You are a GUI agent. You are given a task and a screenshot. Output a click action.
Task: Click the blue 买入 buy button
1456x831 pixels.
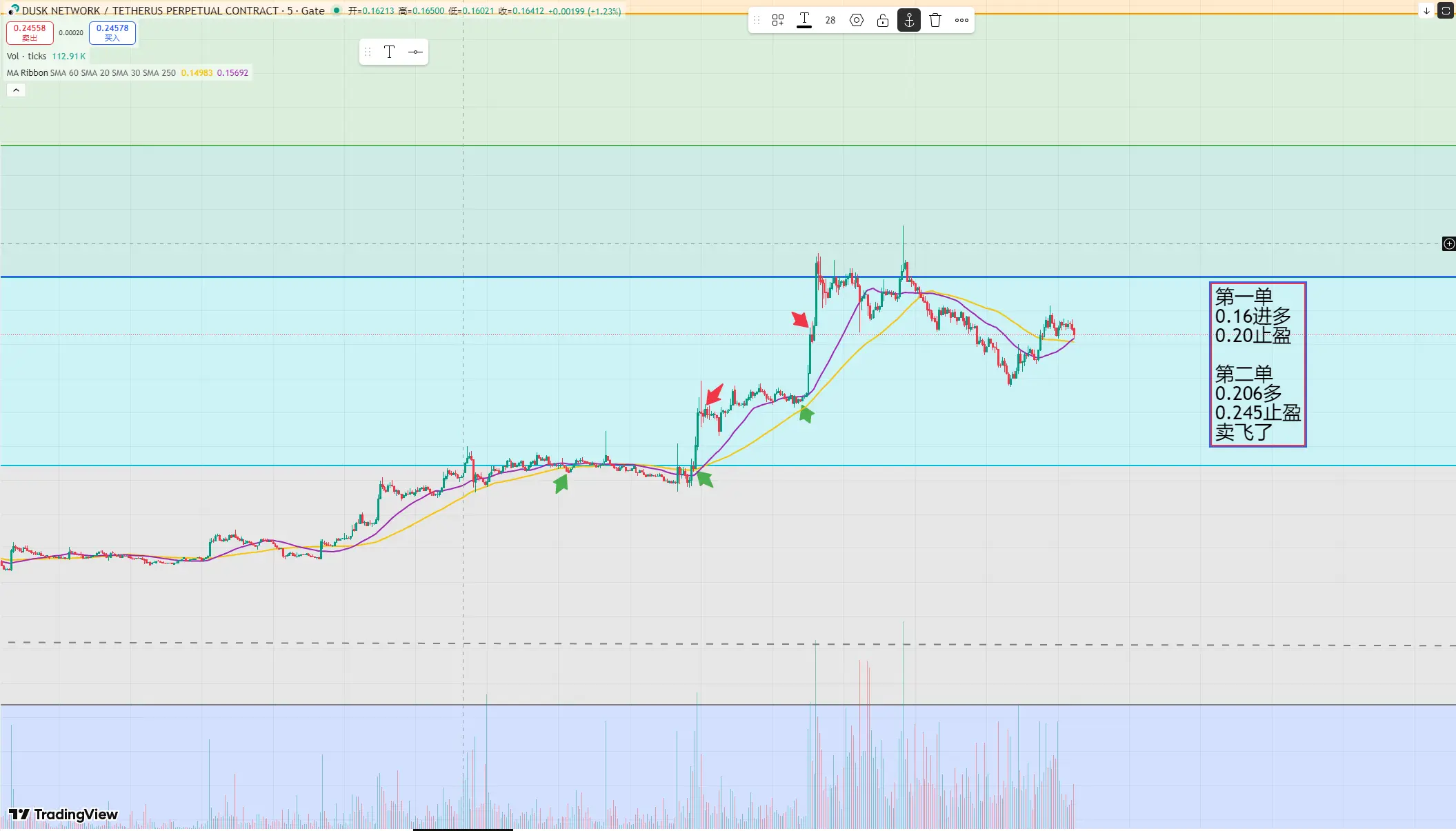pos(112,32)
